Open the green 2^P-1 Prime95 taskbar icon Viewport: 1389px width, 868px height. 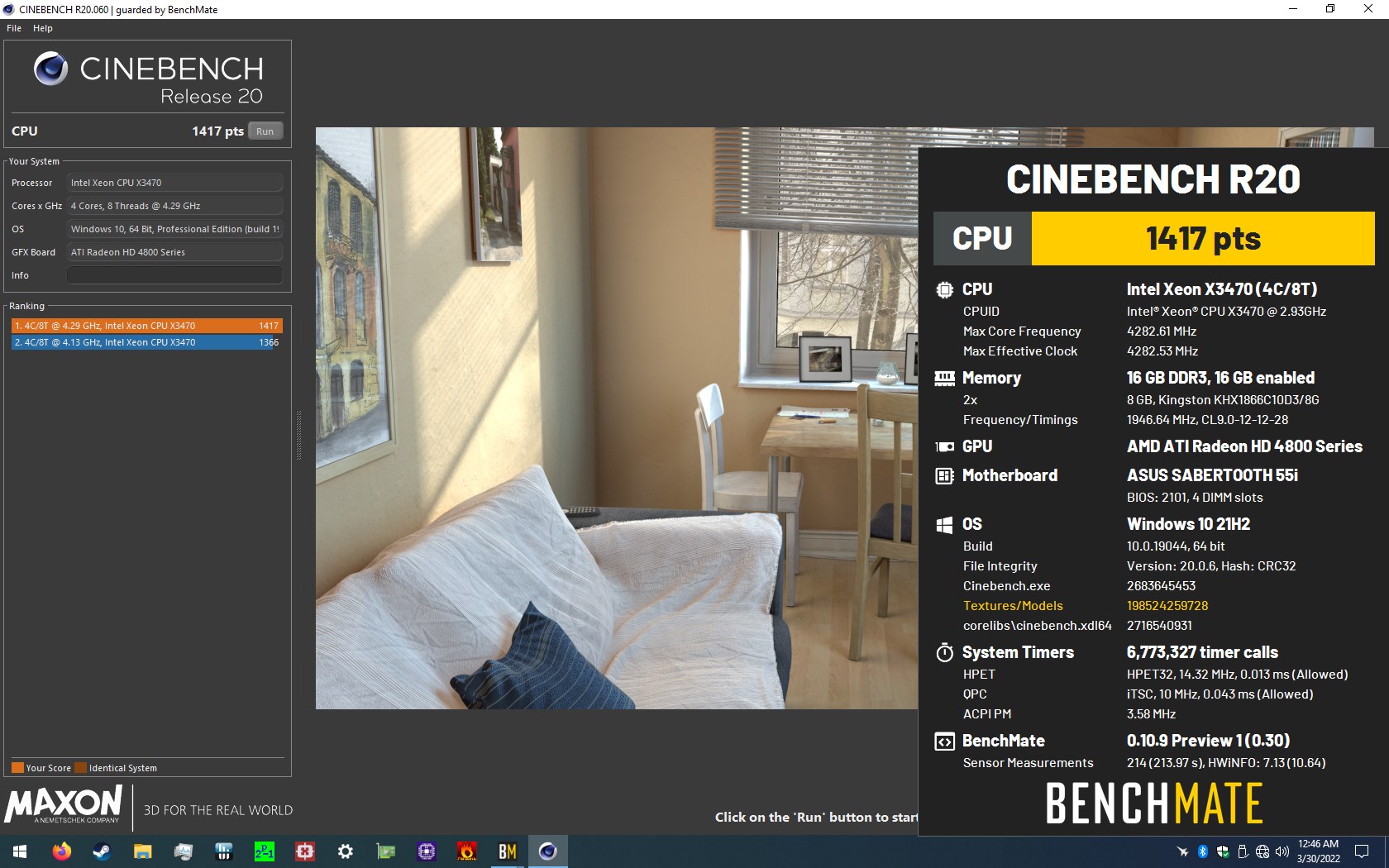pos(264,851)
